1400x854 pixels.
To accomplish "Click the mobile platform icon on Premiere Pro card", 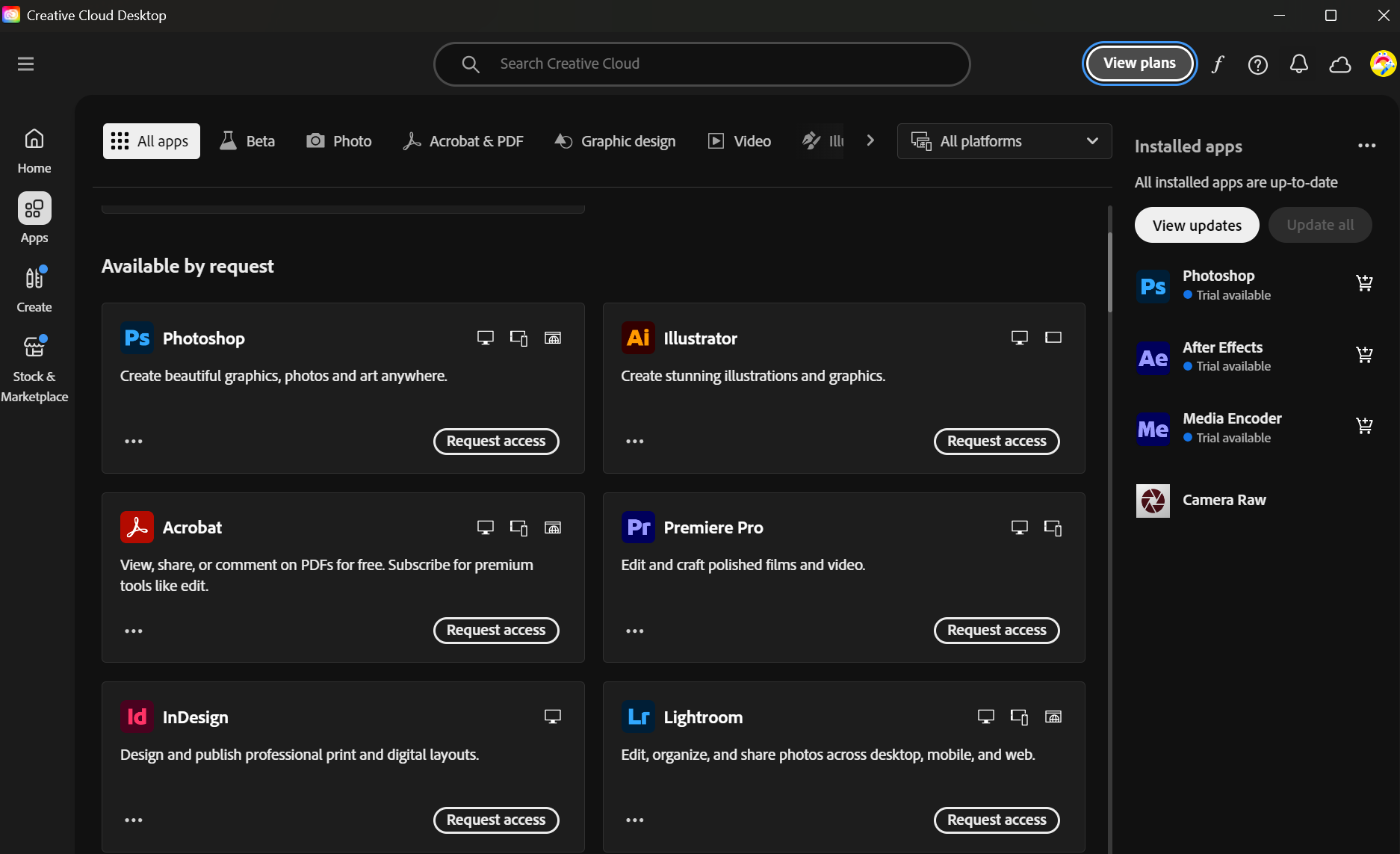I will tap(1053, 527).
